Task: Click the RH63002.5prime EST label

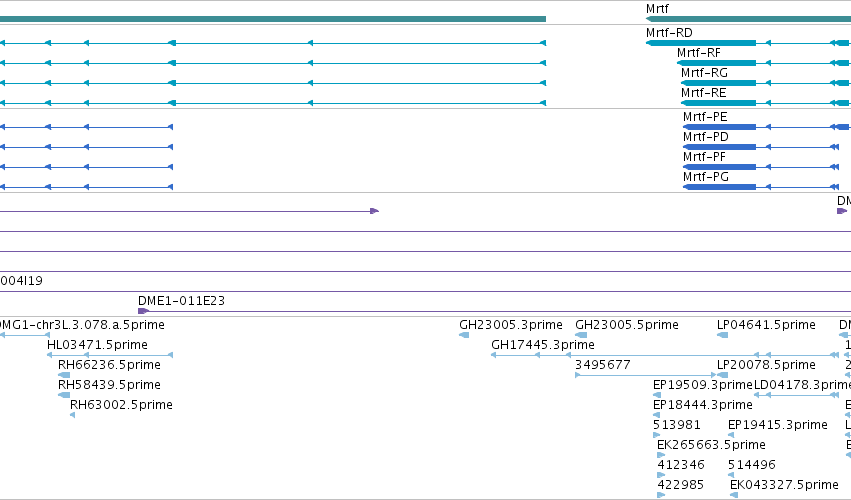Action: click(121, 405)
